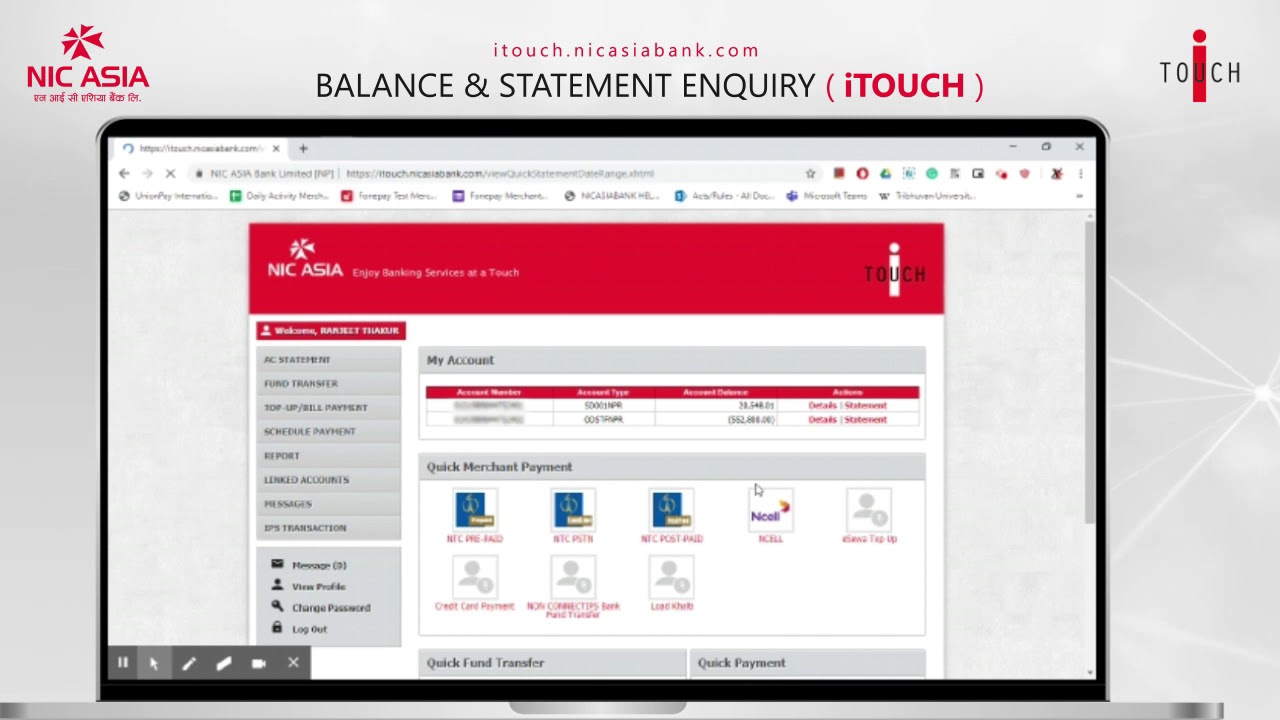Image resolution: width=1280 pixels, height=720 pixels.
Task: Select the Credit Card Payment icon
Action: pyautogui.click(x=475, y=577)
